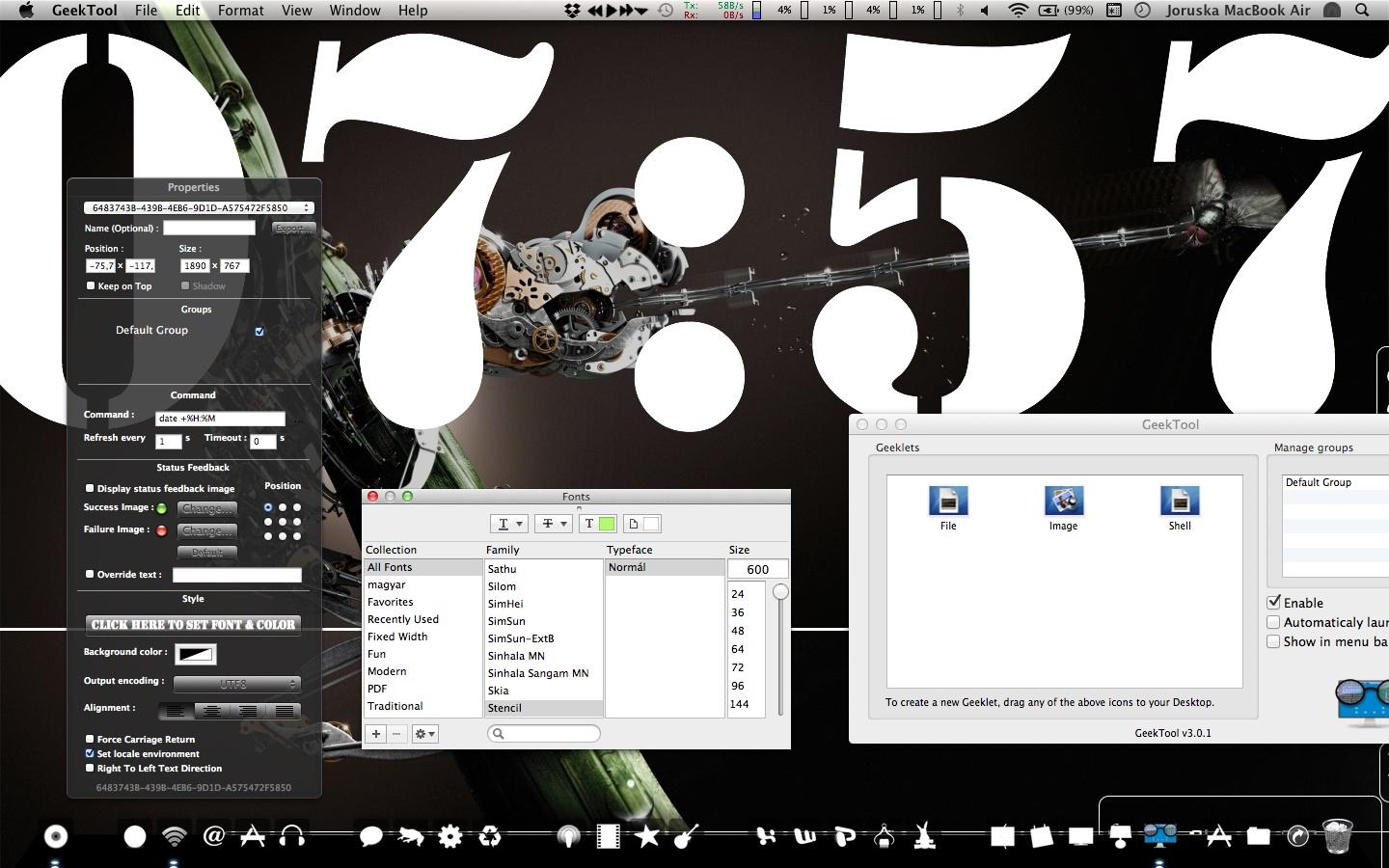The image size is (1389, 868).
Task: Click the Wi-Fi menu bar icon
Action: 1018,11
